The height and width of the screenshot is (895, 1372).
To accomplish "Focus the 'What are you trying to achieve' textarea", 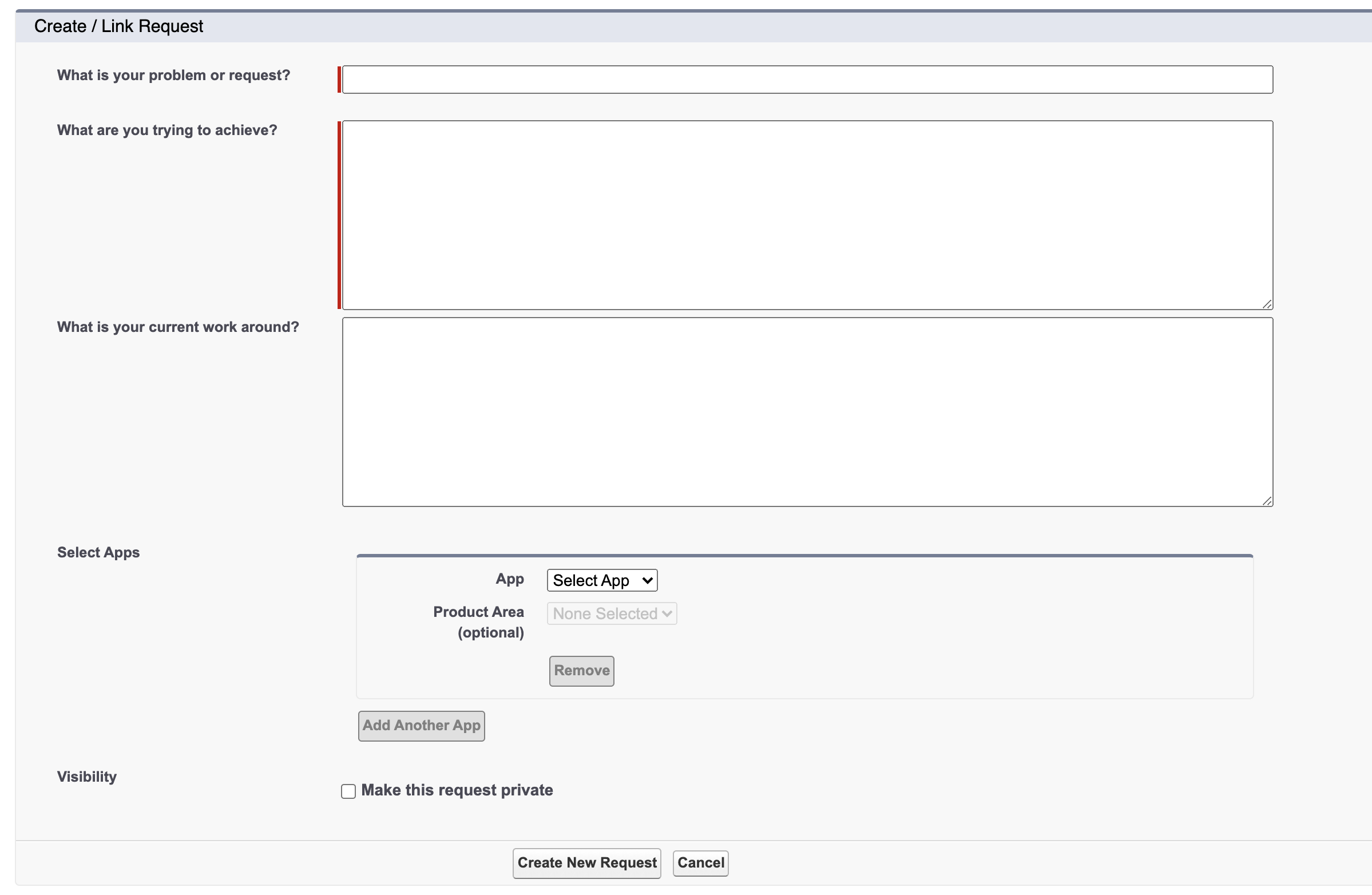I will 807,215.
